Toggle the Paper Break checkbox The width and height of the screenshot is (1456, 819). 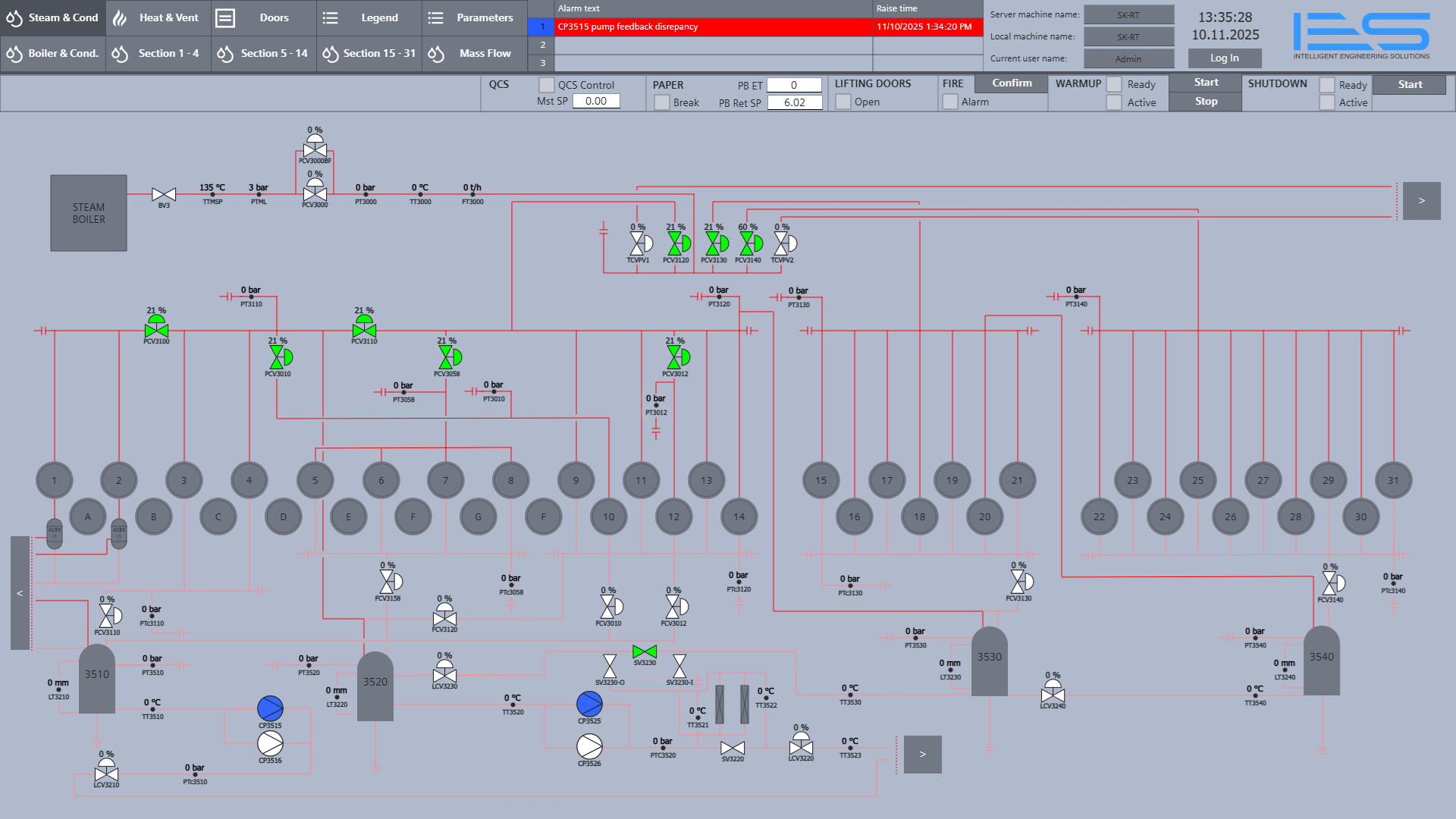click(662, 102)
